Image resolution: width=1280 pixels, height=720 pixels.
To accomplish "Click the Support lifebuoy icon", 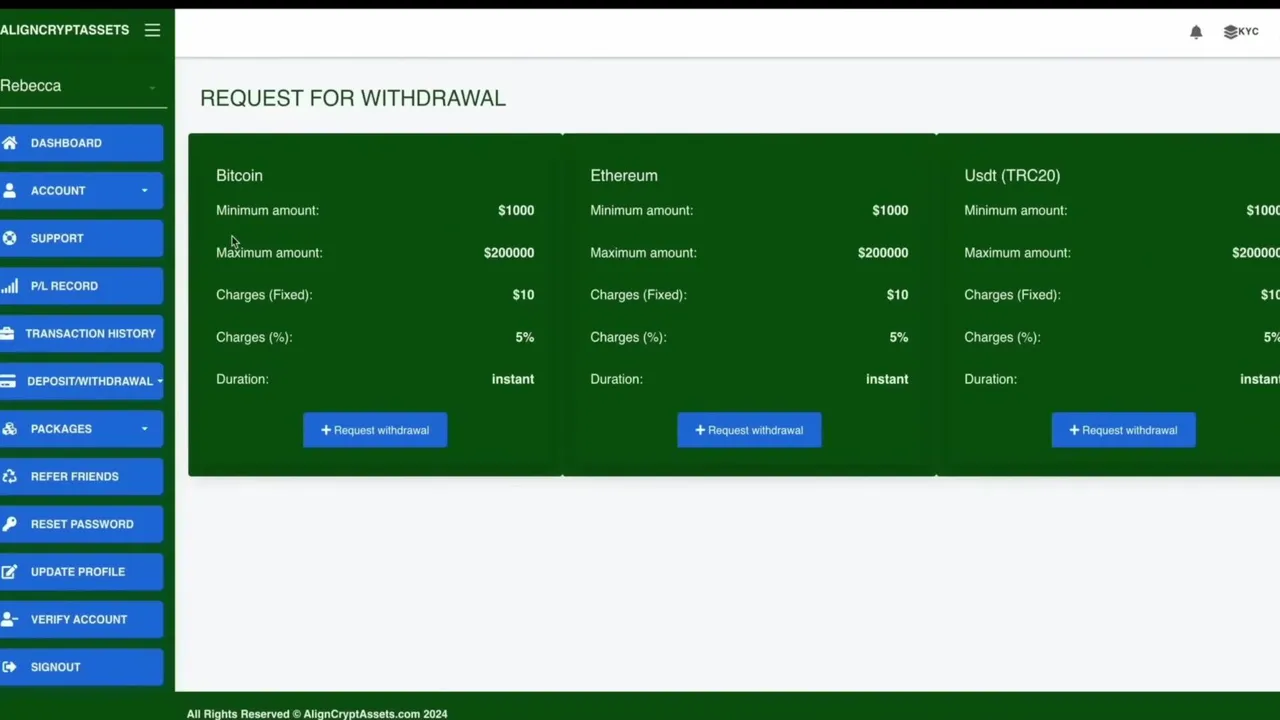I will pyautogui.click(x=9, y=238).
